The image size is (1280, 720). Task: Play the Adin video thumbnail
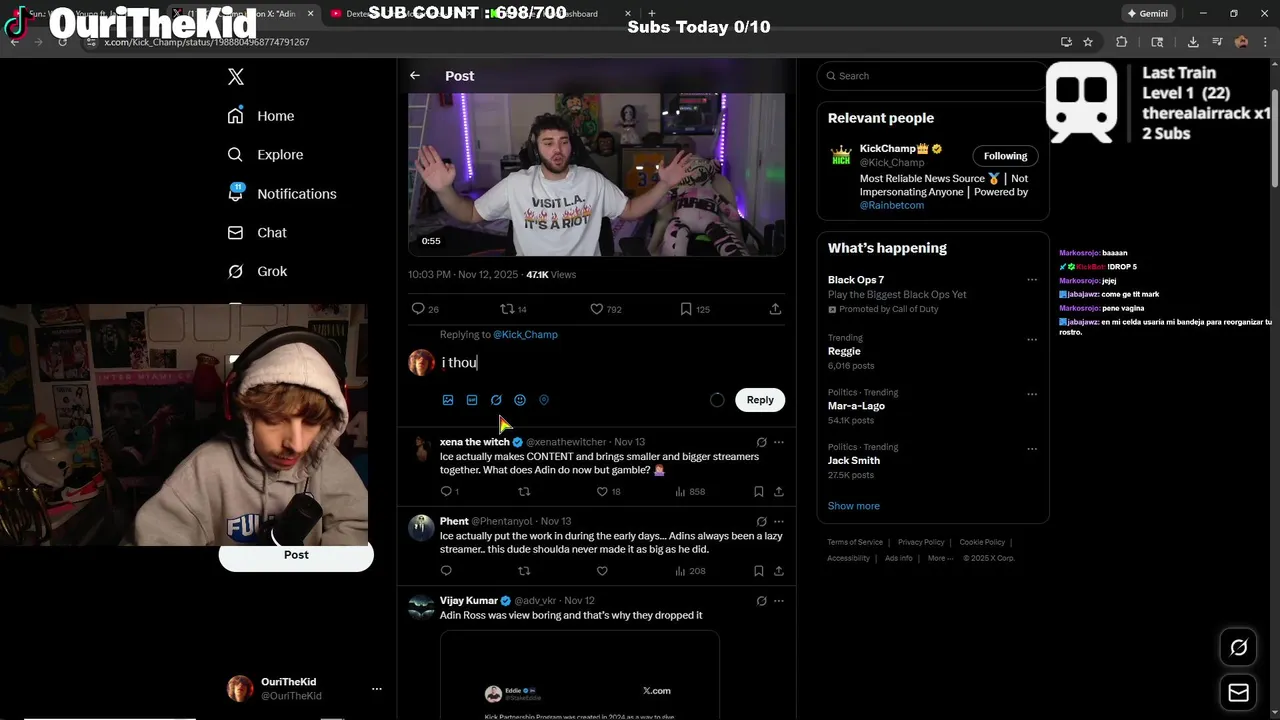pyautogui.click(x=596, y=174)
